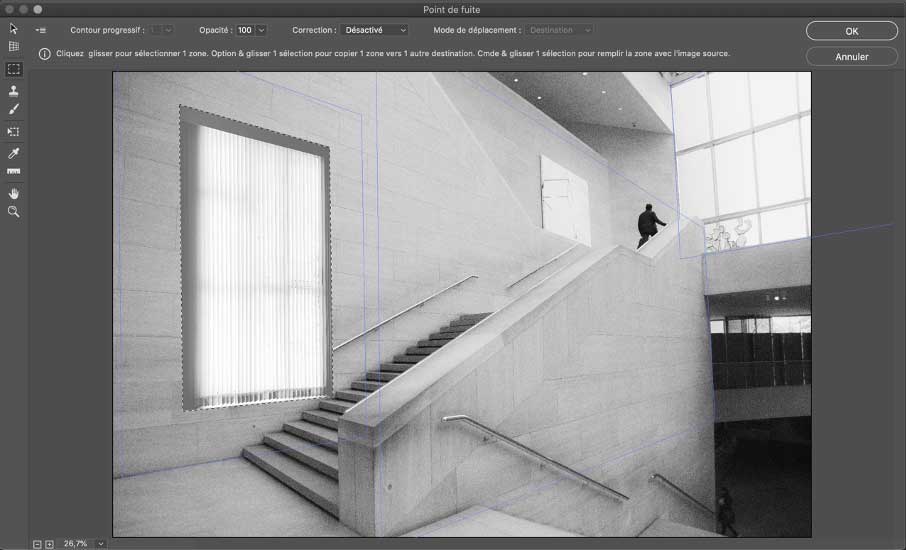Click the Opacité value field showing 100
The height and width of the screenshot is (550, 906).
tap(245, 30)
